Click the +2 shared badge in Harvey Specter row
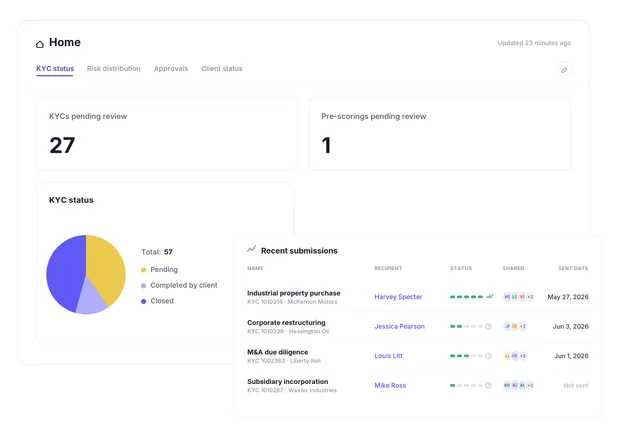 530,297
